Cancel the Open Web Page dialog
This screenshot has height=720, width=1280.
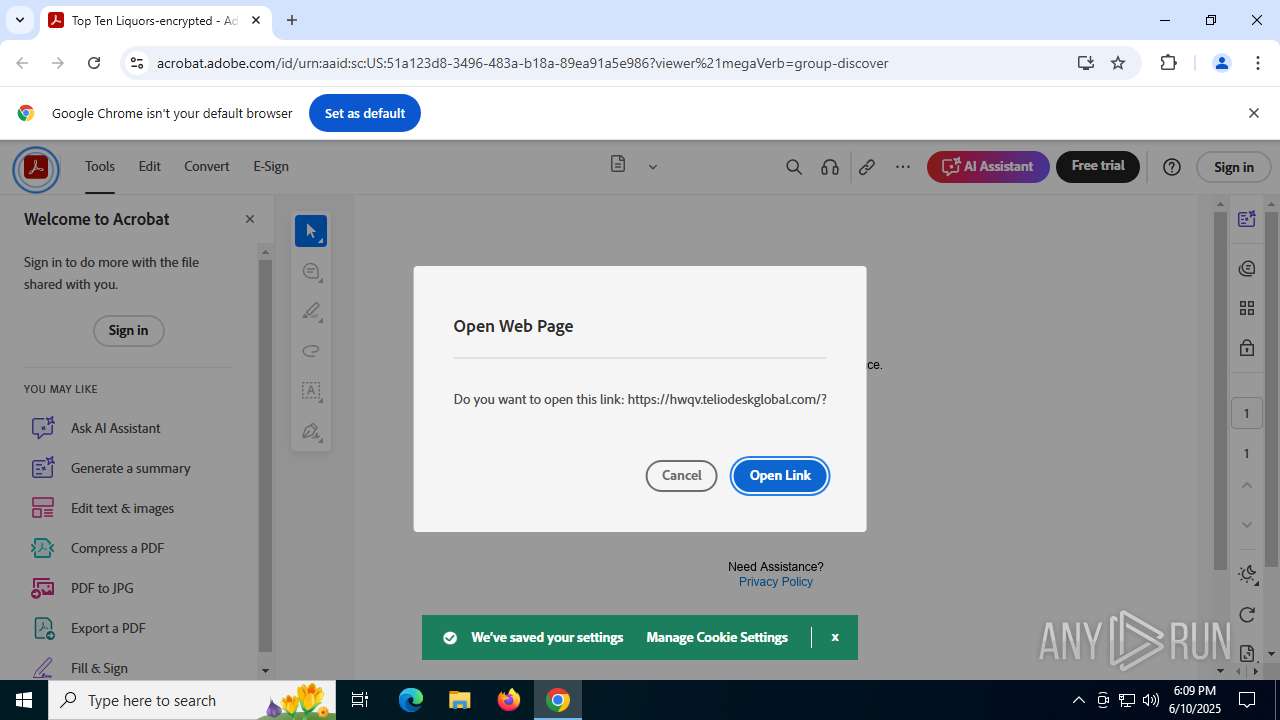point(681,475)
